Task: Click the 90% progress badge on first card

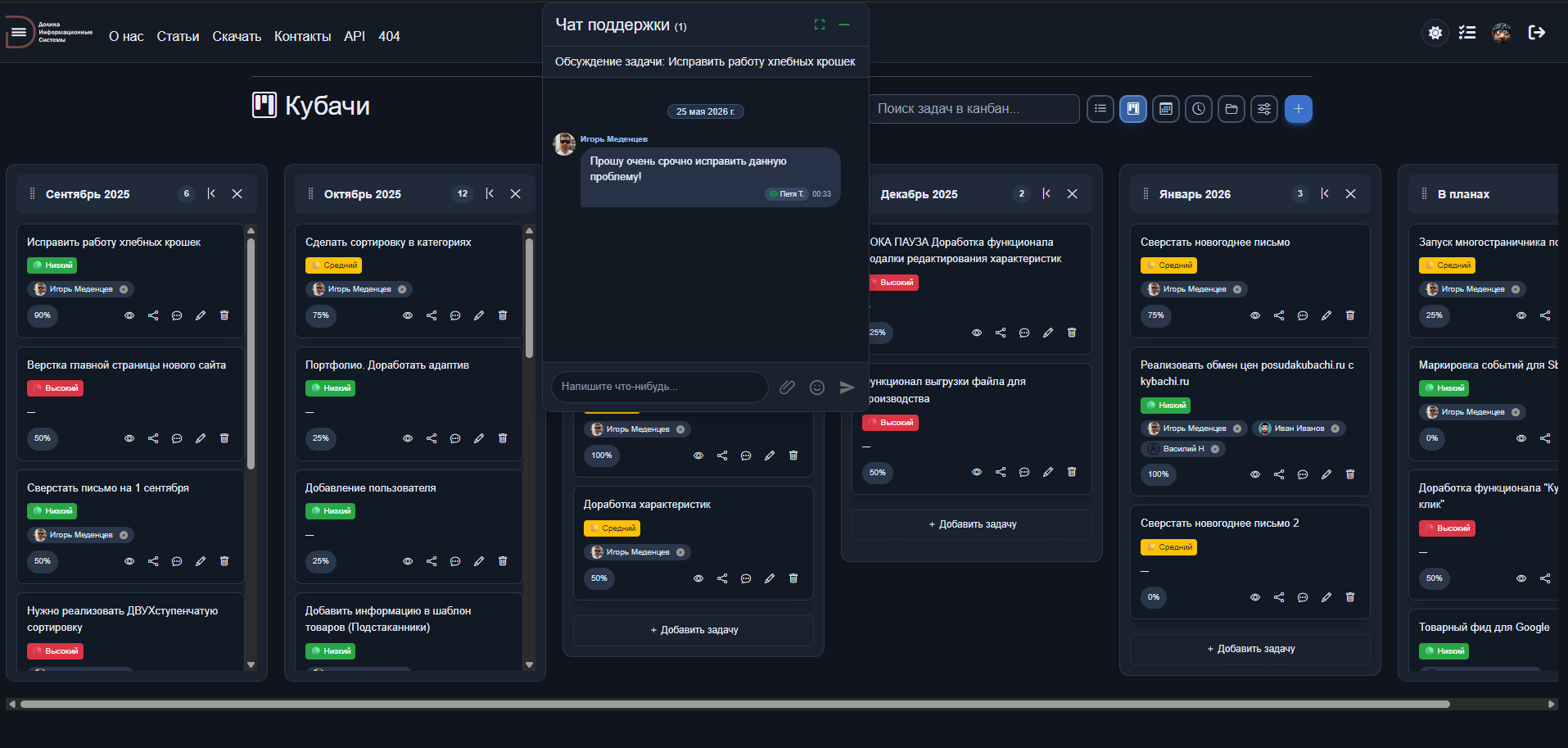Action: 43,315
